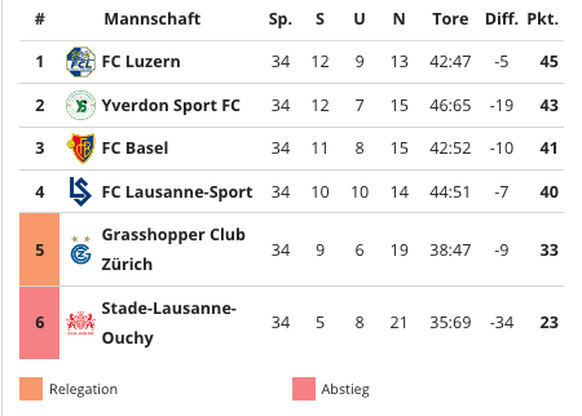Click the orange rank 5 cell
Image resolution: width=582 pixels, height=416 pixels.
click(39, 249)
